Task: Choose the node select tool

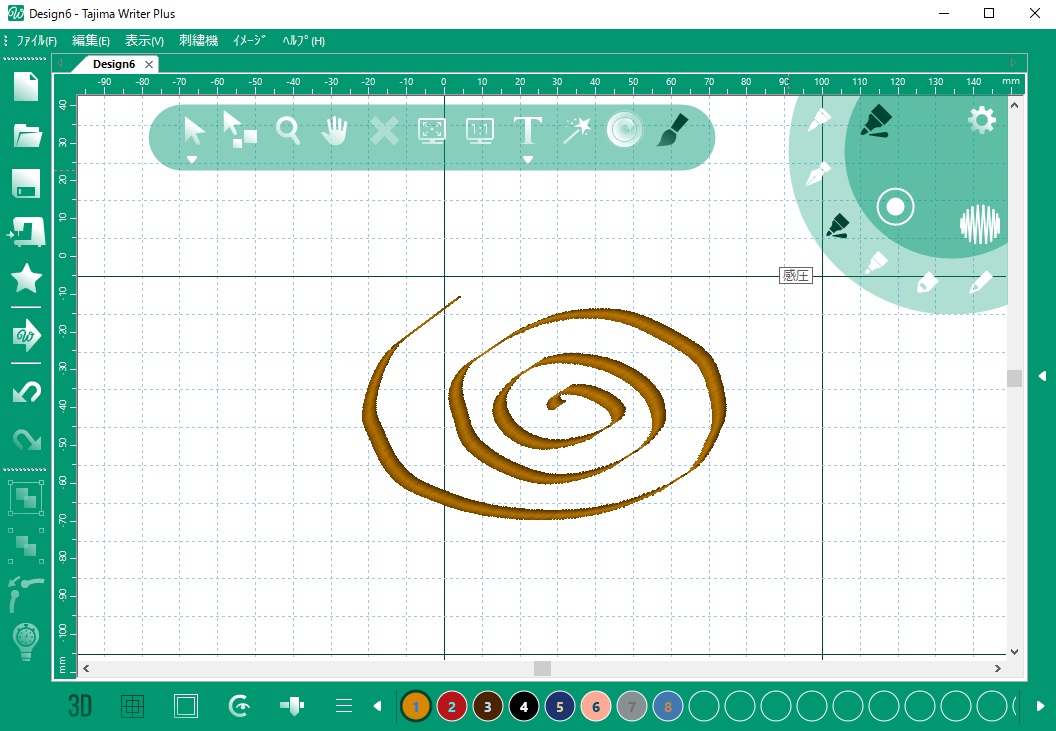Action: 240,130
